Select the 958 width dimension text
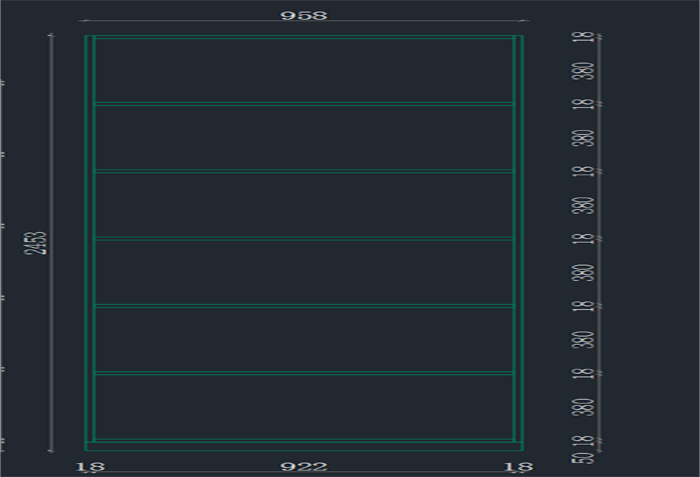 (x=304, y=15)
